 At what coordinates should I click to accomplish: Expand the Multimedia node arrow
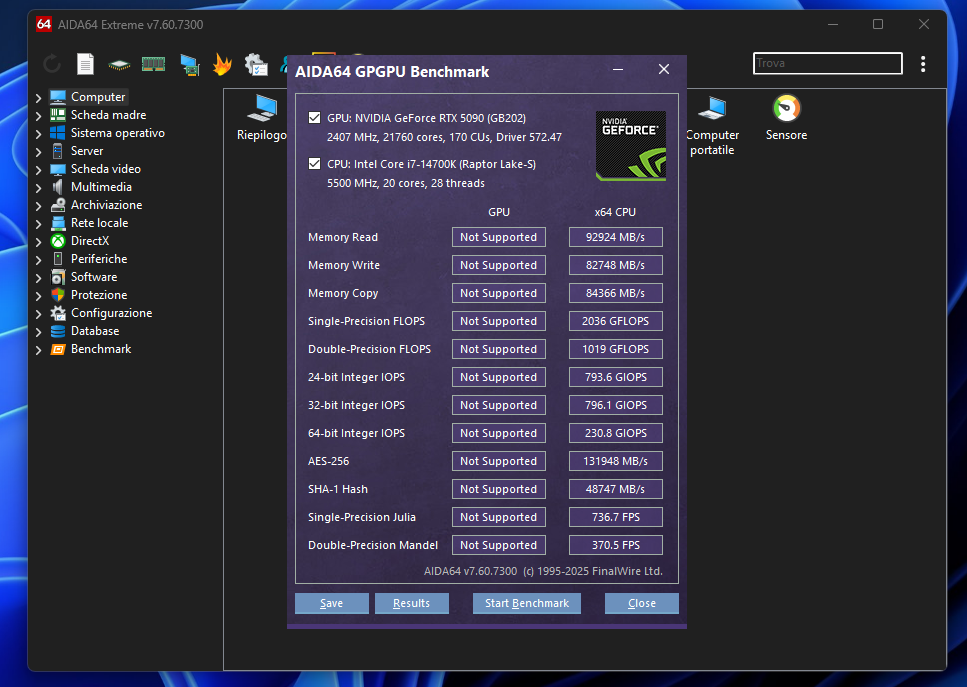tap(38, 187)
